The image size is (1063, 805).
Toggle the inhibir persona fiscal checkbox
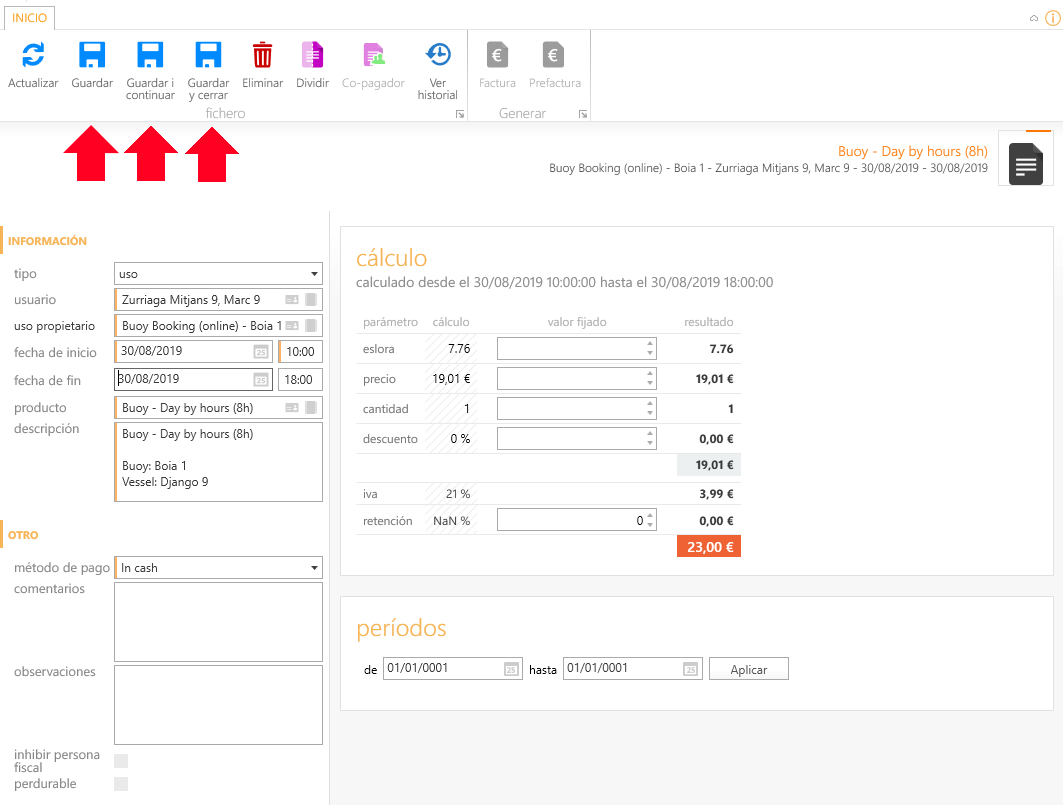coord(121,761)
